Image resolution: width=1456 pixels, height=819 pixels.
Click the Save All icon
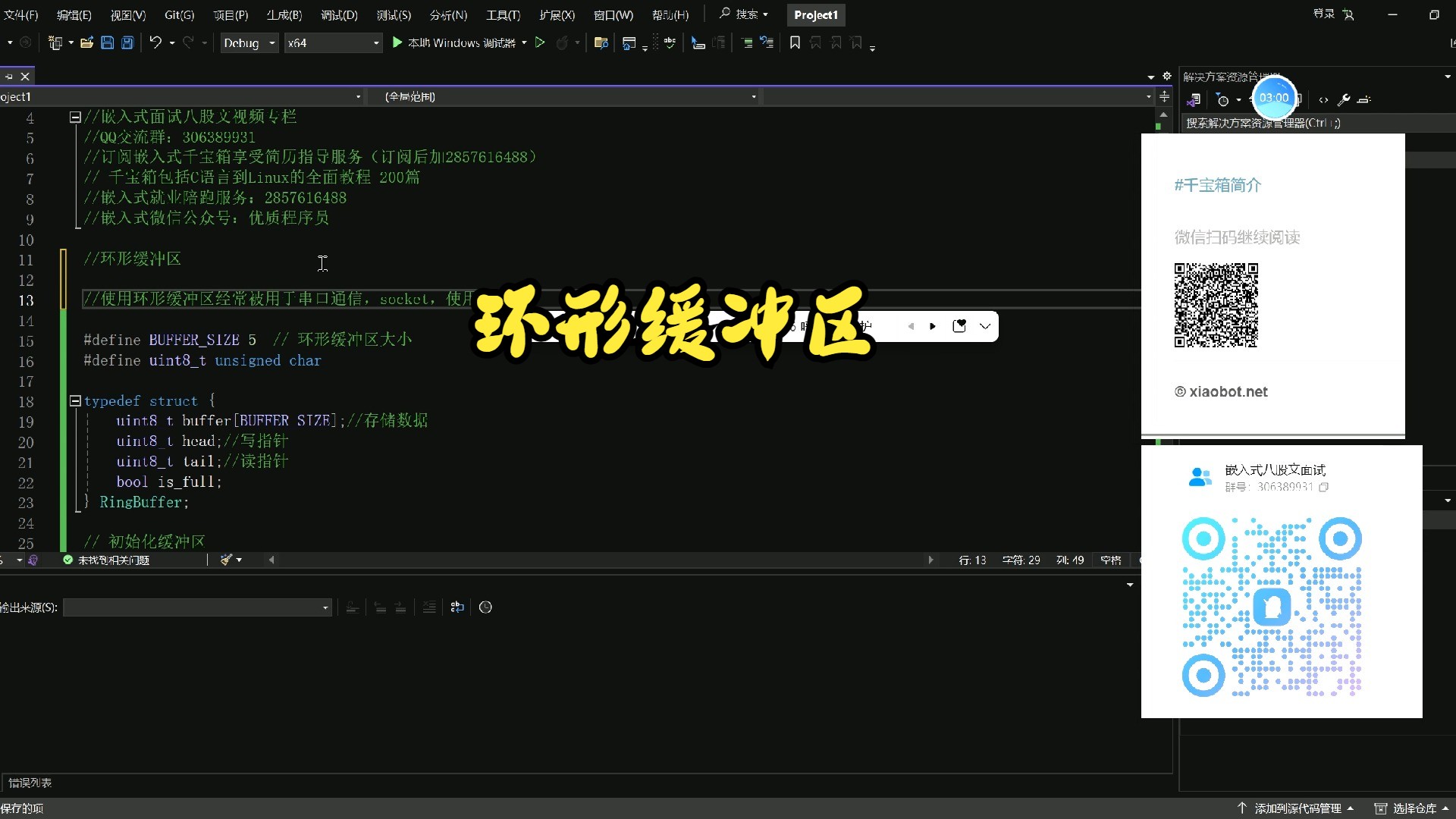127,43
